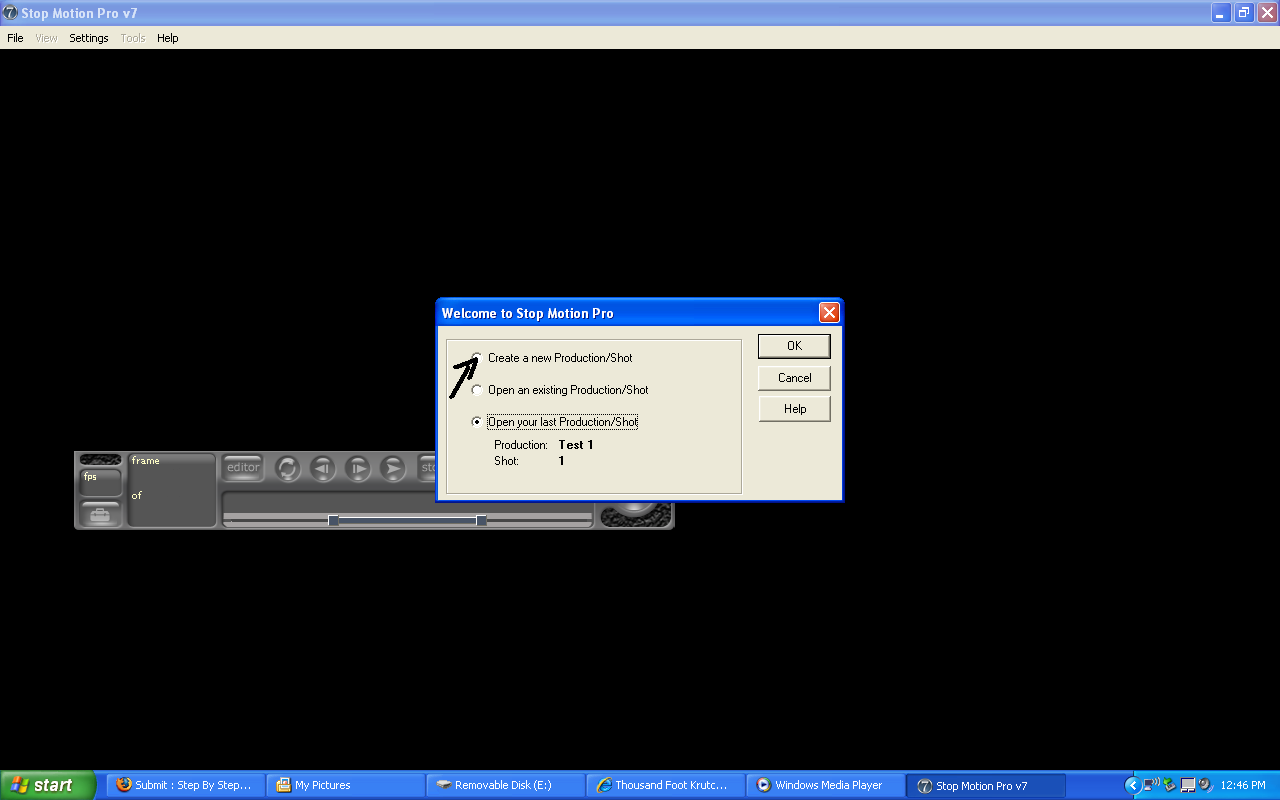Step forward one frame
The height and width of the screenshot is (800, 1280).
tap(358, 468)
